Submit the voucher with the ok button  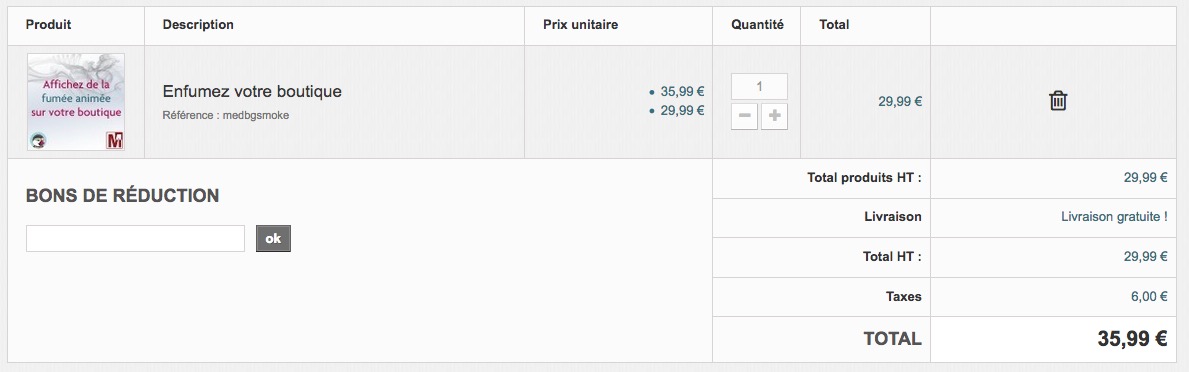pos(273,239)
